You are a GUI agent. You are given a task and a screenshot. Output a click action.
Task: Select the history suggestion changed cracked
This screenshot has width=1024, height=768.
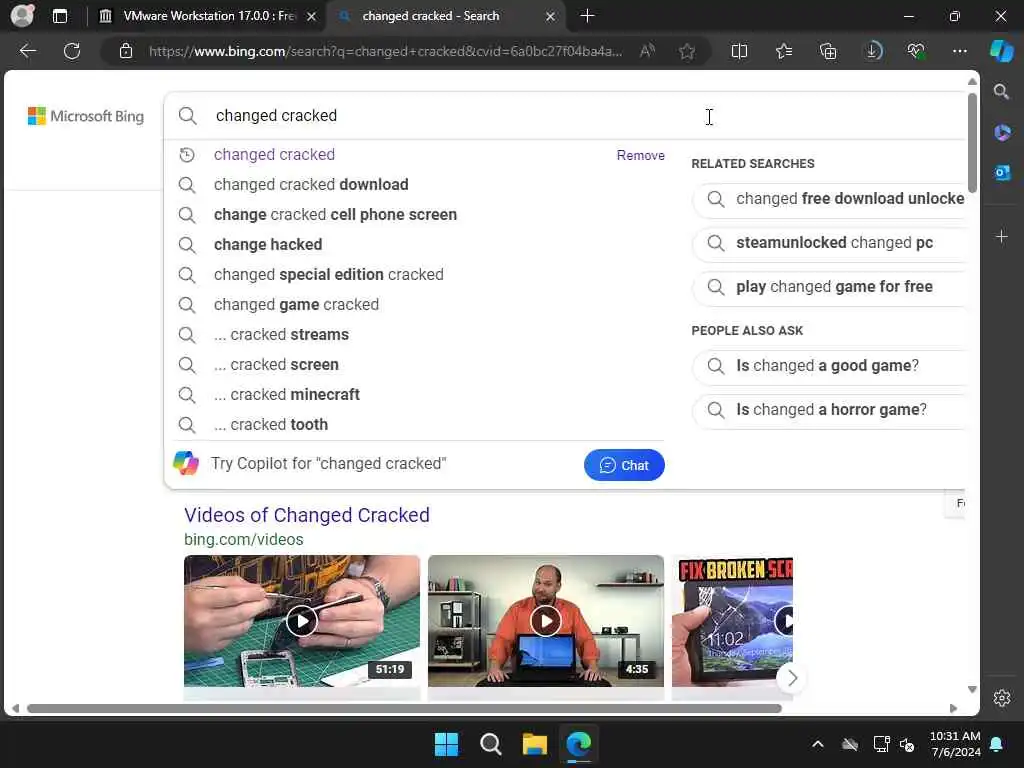click(x=274, y=155)
